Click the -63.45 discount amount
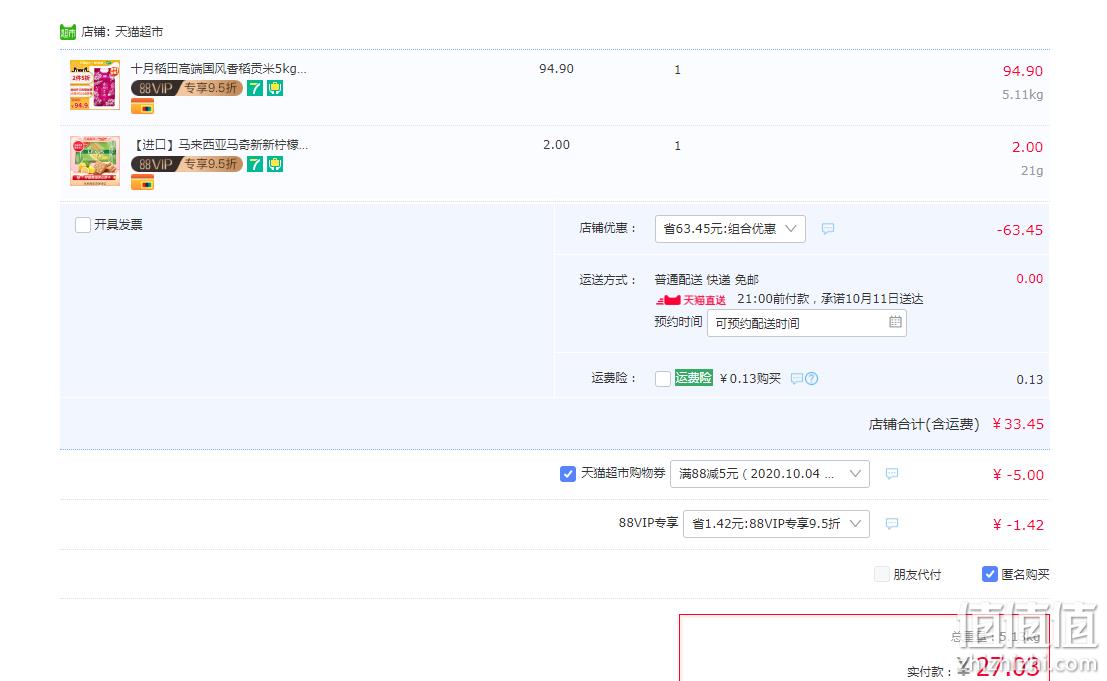Viewport: 1107px width, 681px height. pos(1019,230)
